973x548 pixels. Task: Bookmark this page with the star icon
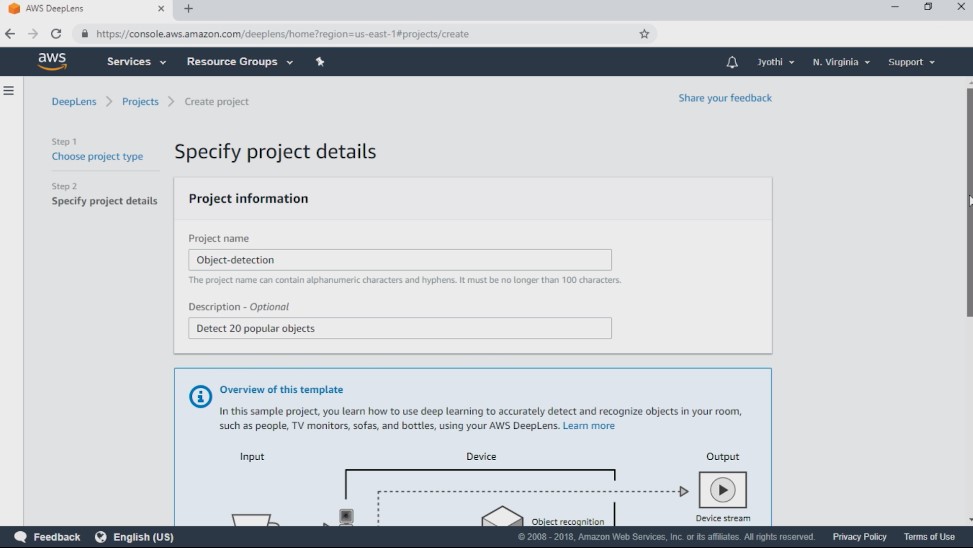tap(644, 34)
